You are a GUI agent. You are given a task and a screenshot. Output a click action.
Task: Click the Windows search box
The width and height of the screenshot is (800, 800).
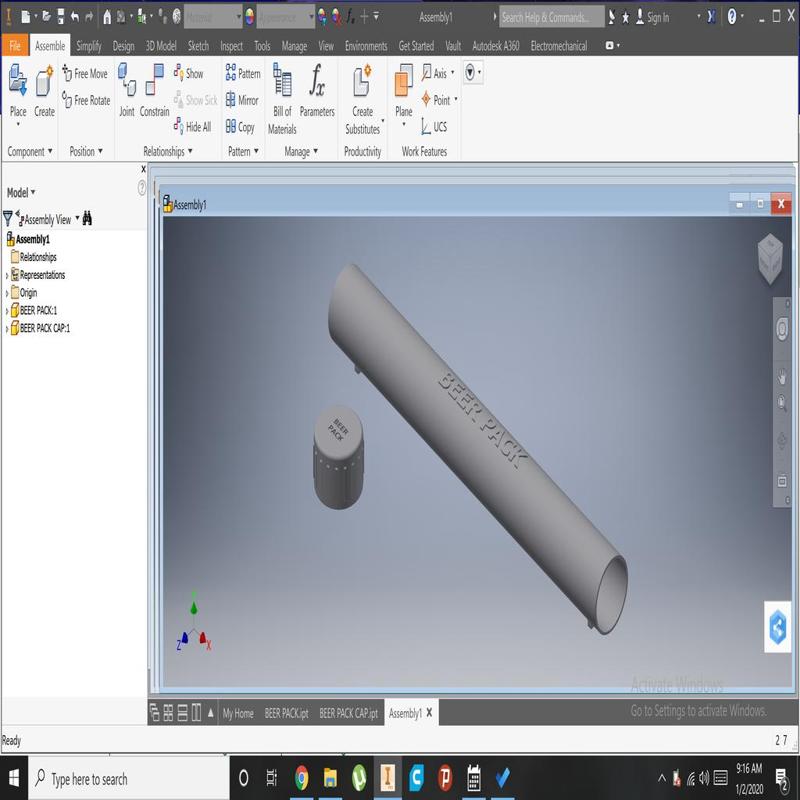click(x=129, y=779)
